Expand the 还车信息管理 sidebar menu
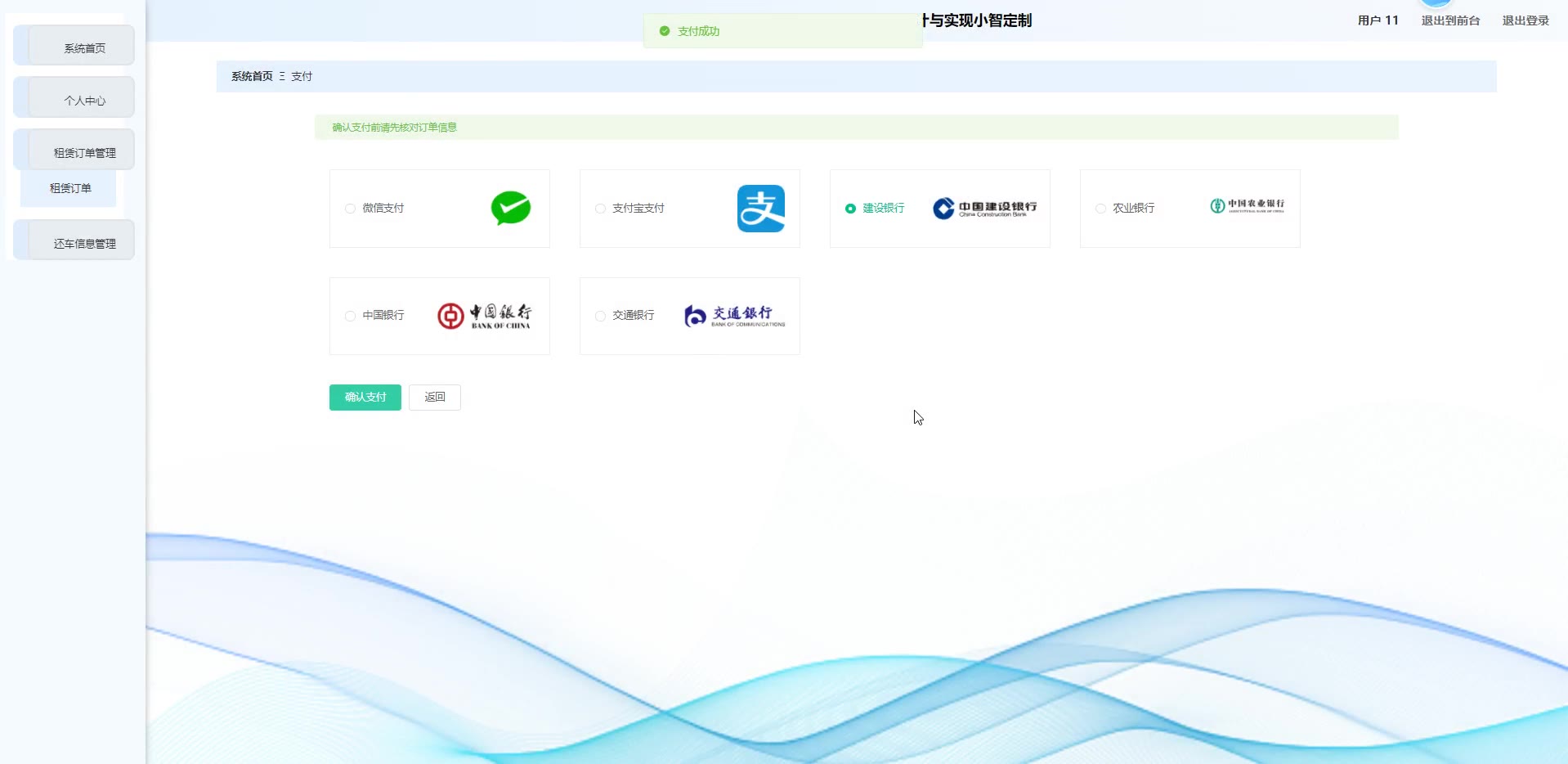The height and width of the screenshot is (764, 1568). coord(74,240)
